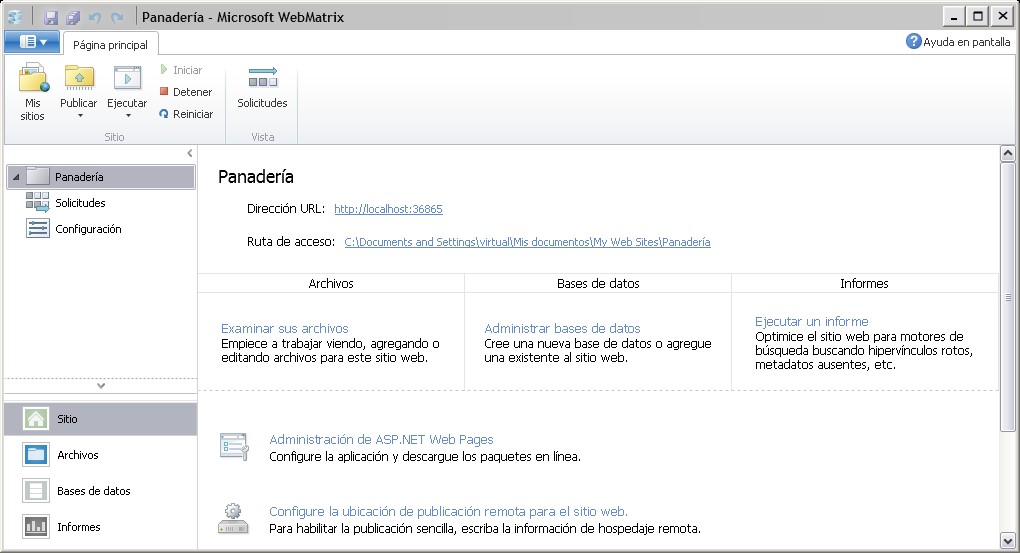Collapse the navigation pane chevron

point(190,154)
